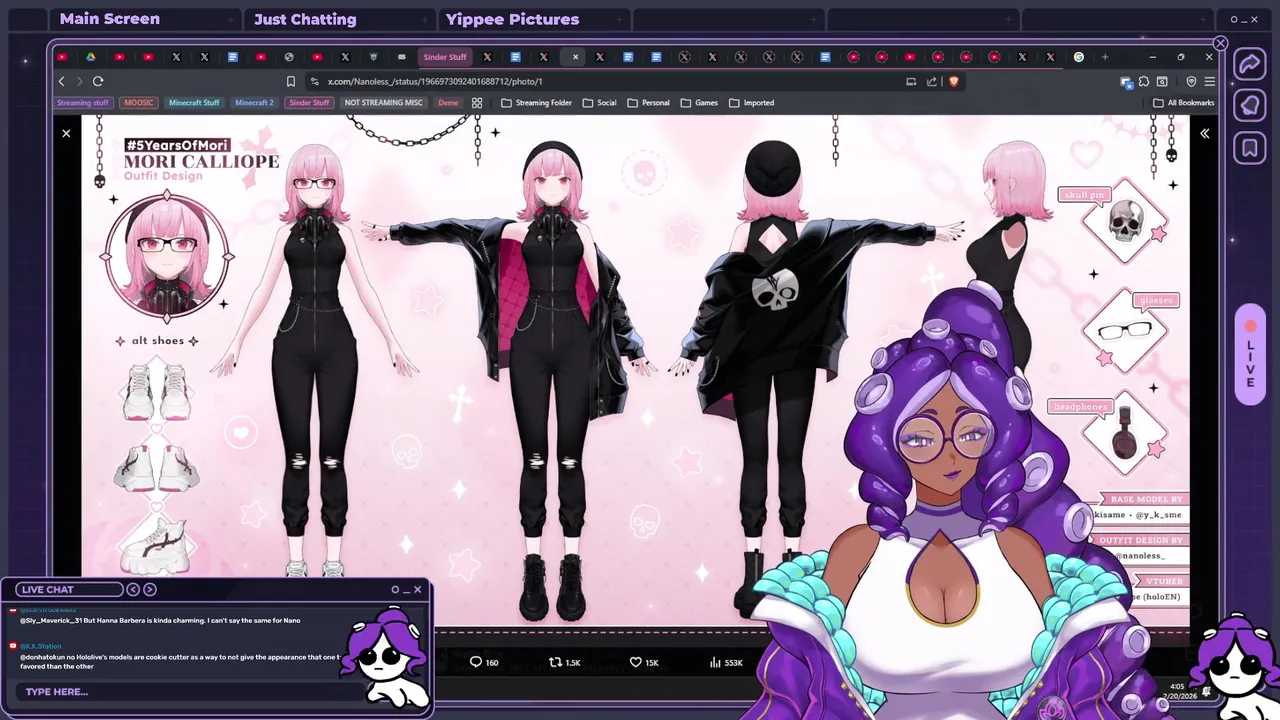
Task: Collapse the tweet sidebar with double chevron
Action: coord(1204,133)
